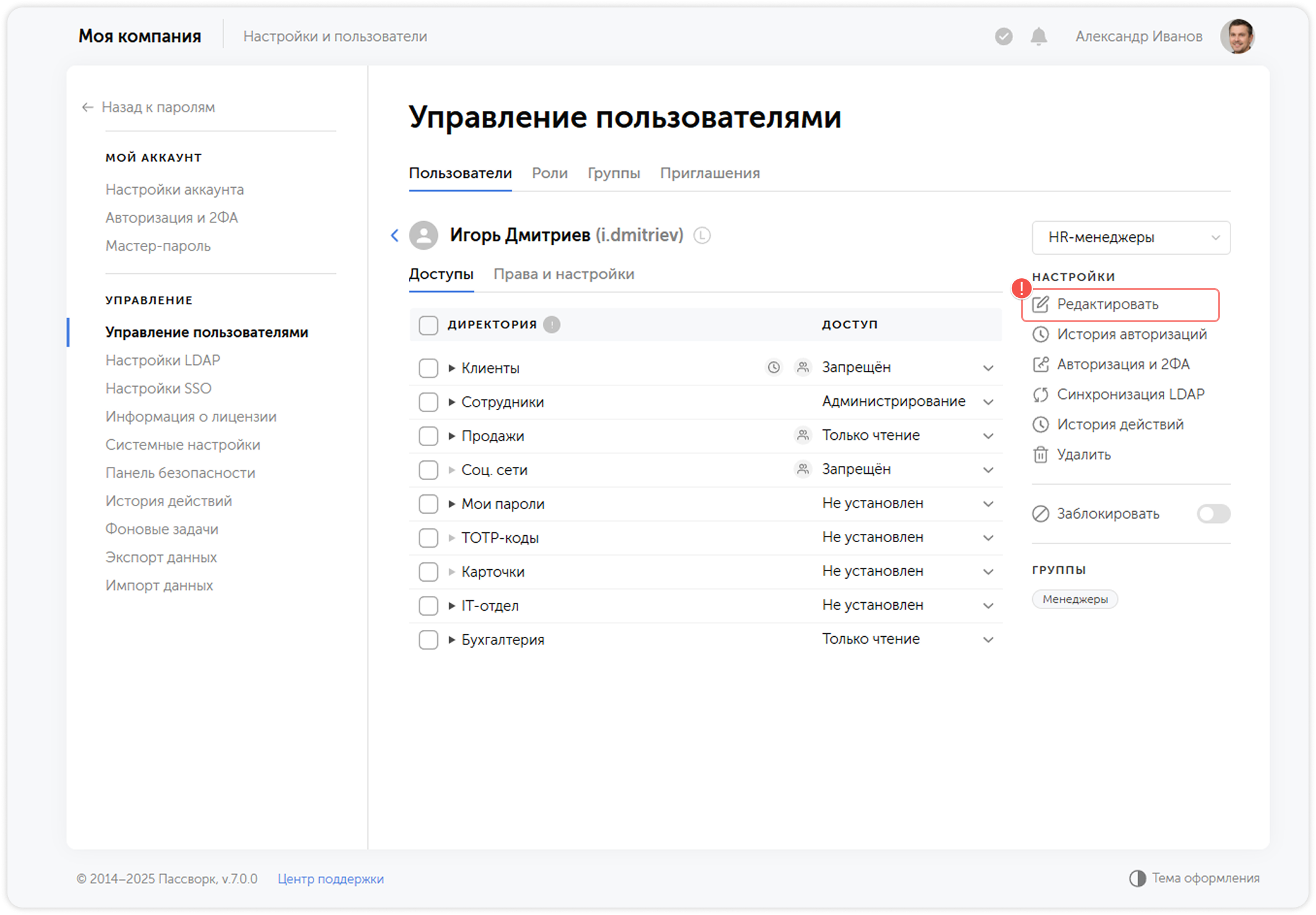Open access dropdown for Сотрудники
Screen dimensions: 1316x915
coord(988,402)
